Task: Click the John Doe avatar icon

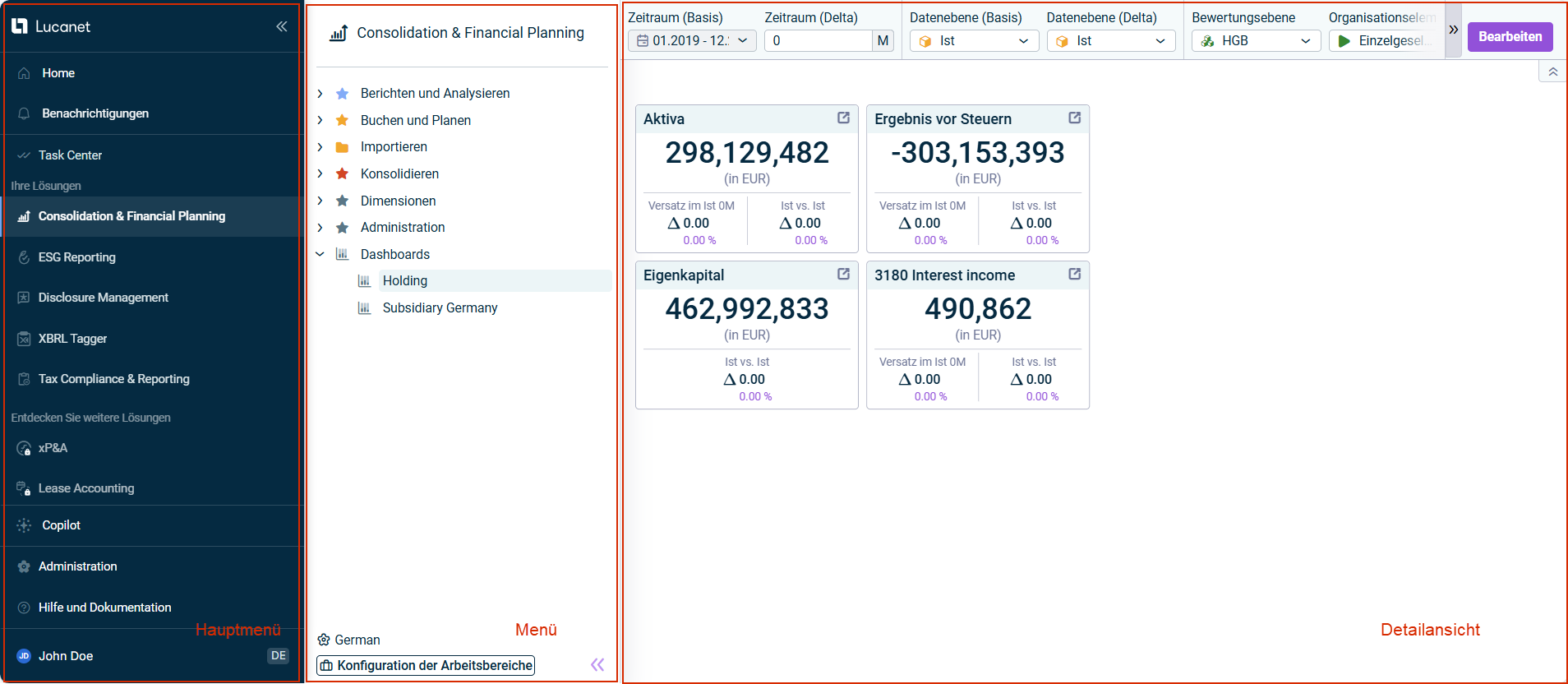Action: pos(24,656)
